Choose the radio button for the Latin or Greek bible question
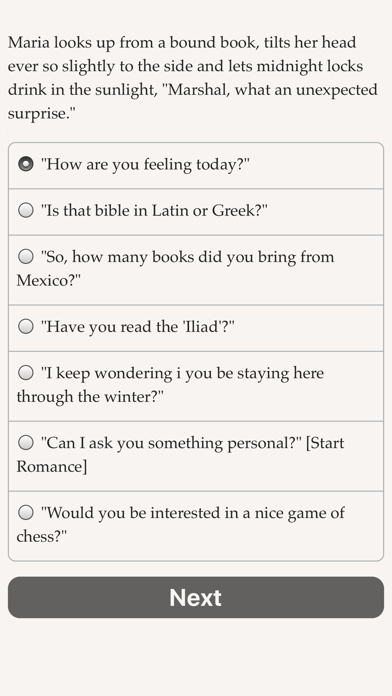 coord(26,210)
